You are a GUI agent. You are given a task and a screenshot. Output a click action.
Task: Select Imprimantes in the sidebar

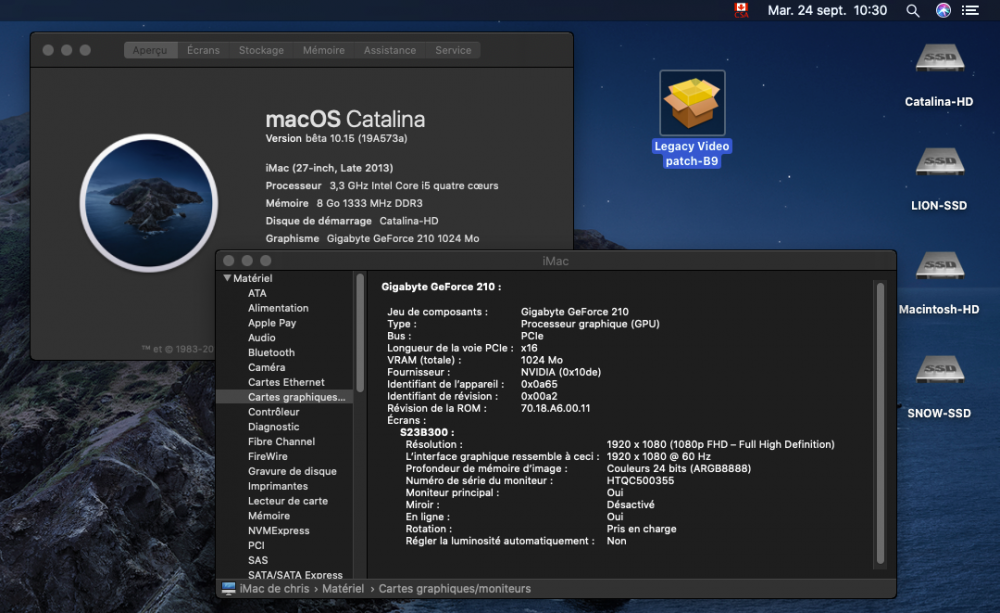tap(278, 486)
